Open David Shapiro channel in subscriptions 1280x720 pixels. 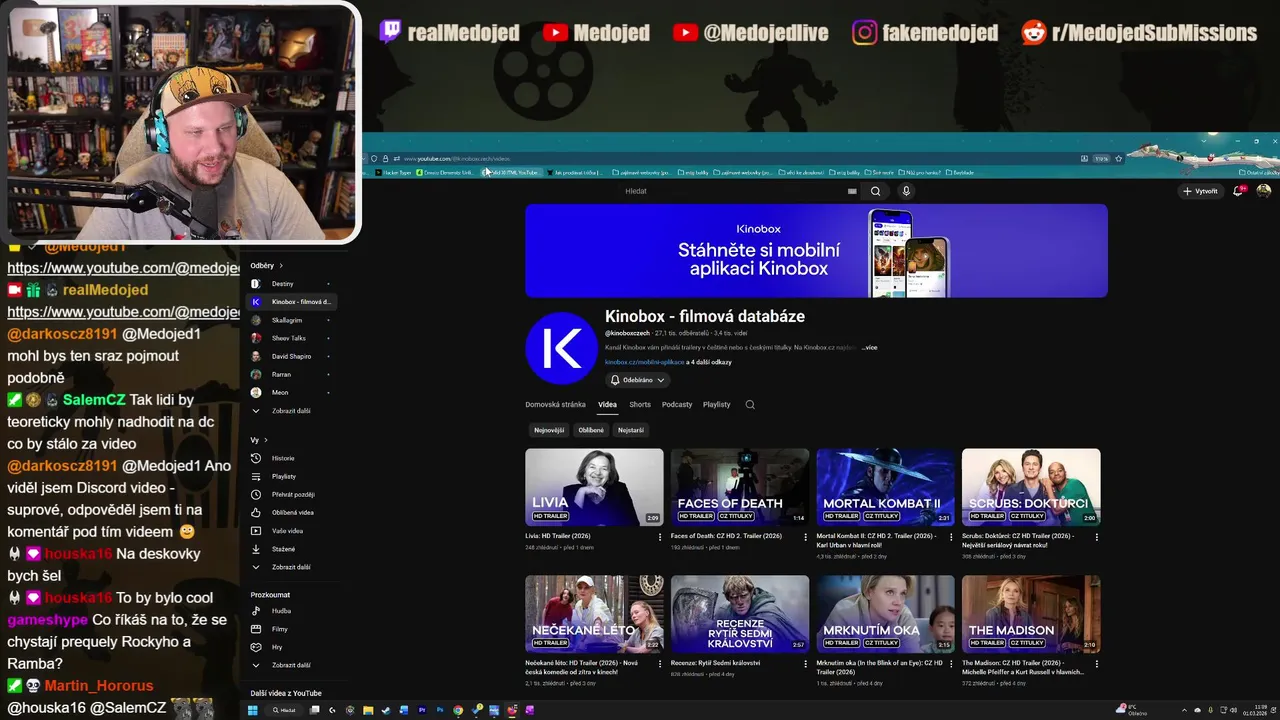coord(291,356)
